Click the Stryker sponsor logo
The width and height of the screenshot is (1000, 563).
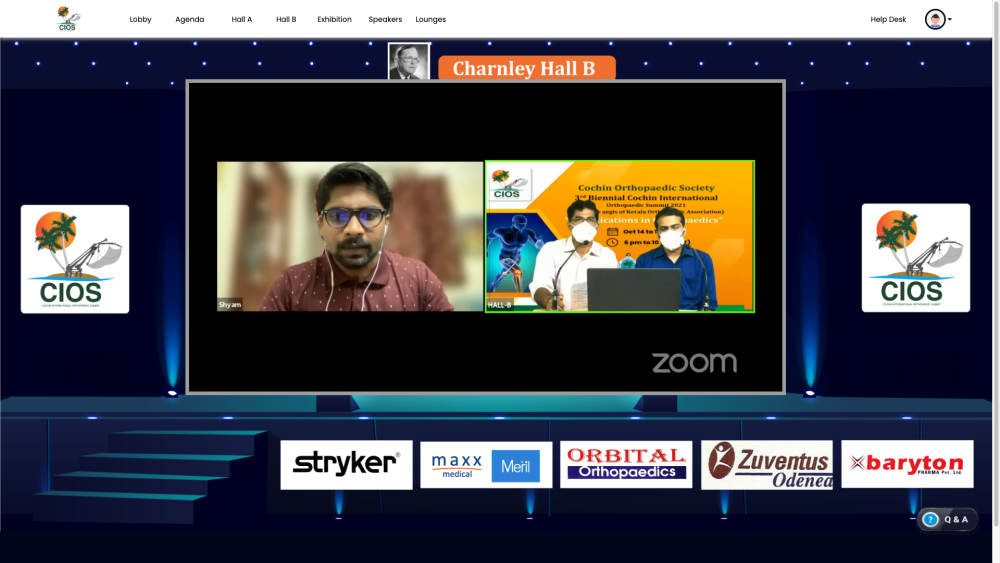pos(346,464)
